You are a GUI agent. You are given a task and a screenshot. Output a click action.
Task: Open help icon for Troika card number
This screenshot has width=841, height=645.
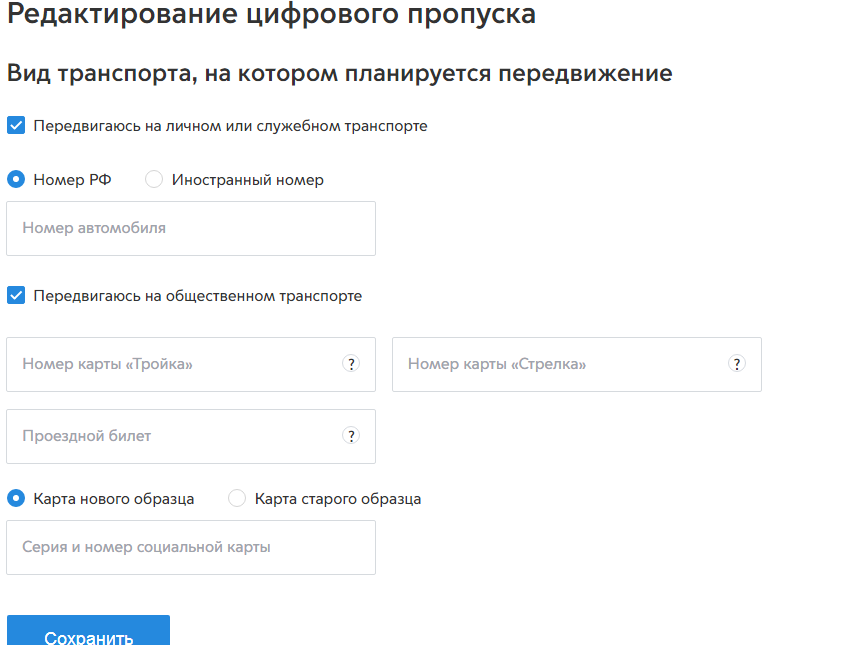350,364
